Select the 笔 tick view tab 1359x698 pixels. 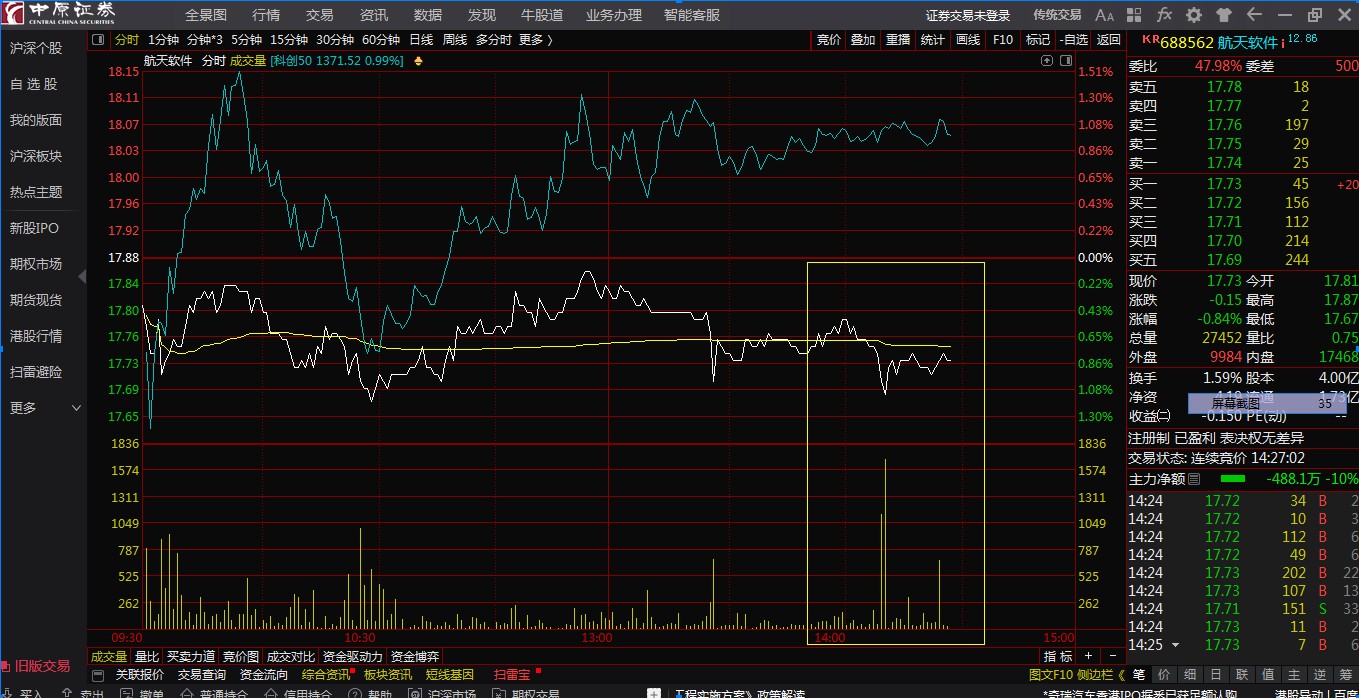click(x=1139, y=675)
